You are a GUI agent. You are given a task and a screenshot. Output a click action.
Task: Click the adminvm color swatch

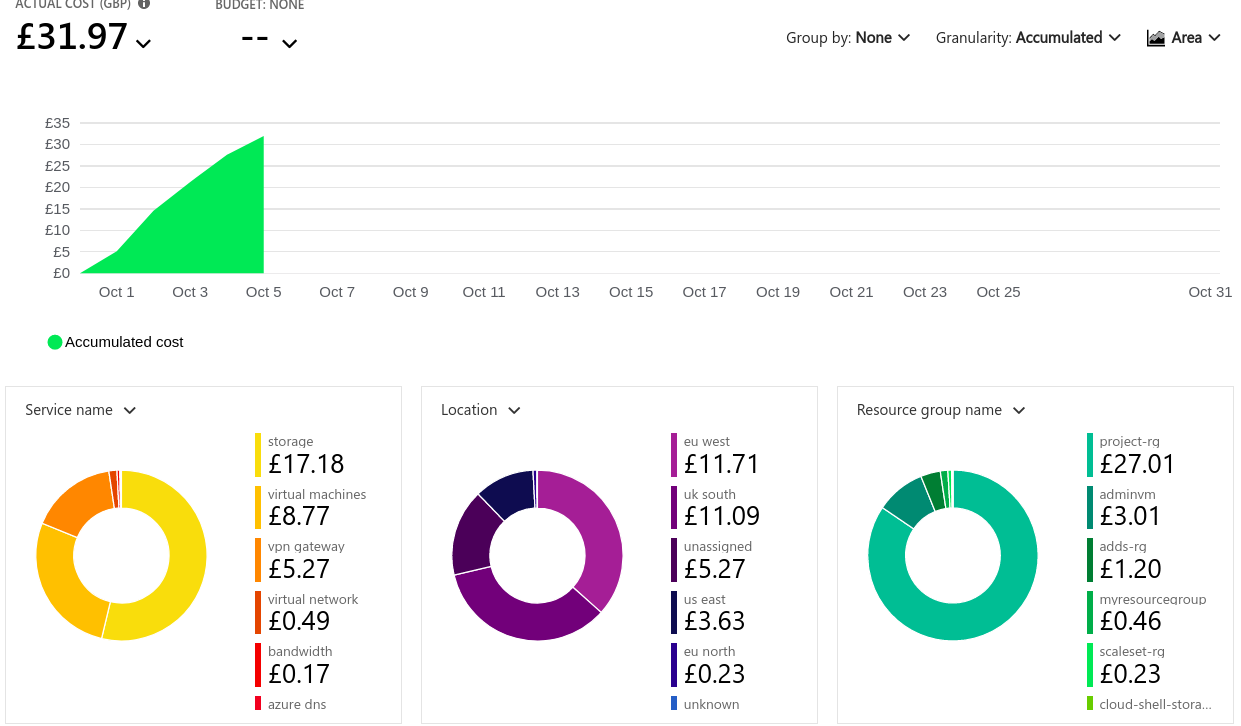click(x=1090, y=507)
